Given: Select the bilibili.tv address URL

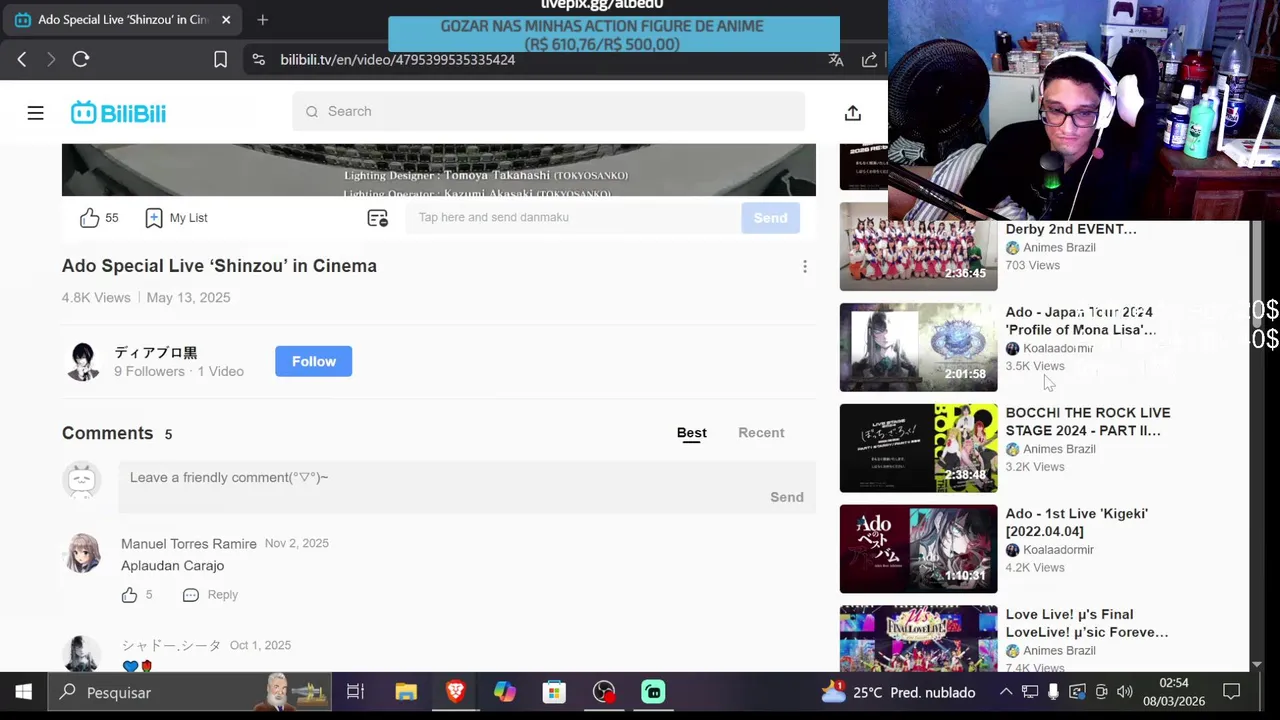Looking at the screenshot, I should [x=398, y=60].
